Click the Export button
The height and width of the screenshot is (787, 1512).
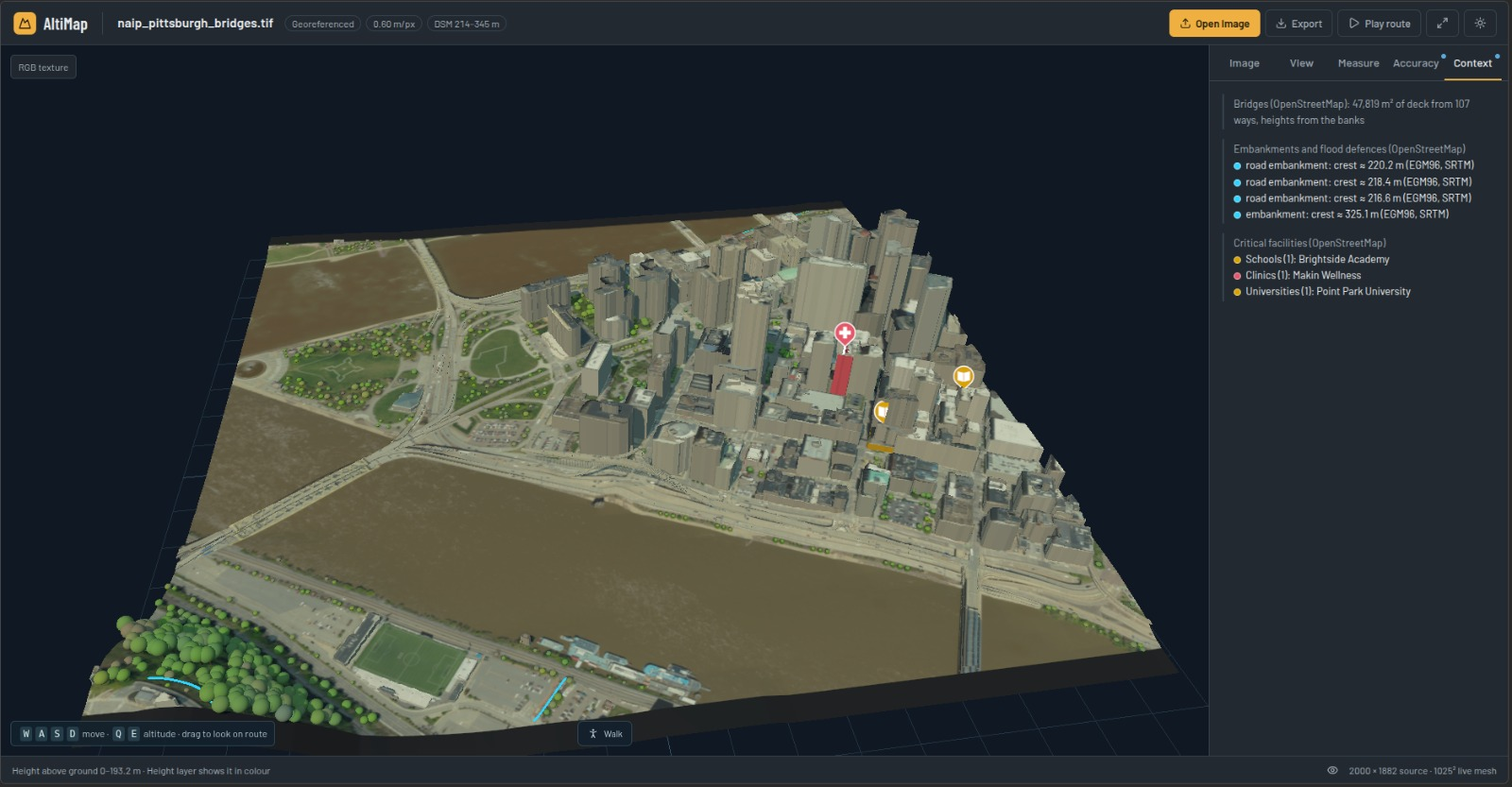[x=1298, y=24]
